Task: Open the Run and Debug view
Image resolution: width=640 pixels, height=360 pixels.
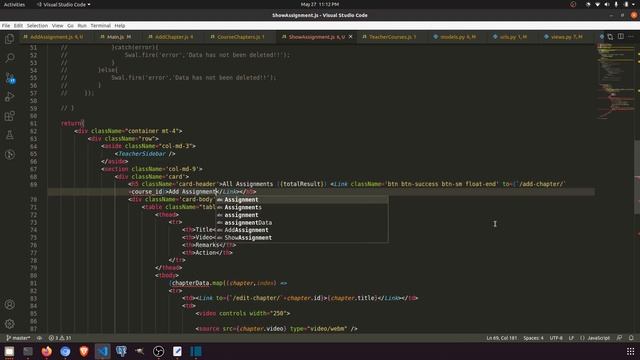Action: 9,97
